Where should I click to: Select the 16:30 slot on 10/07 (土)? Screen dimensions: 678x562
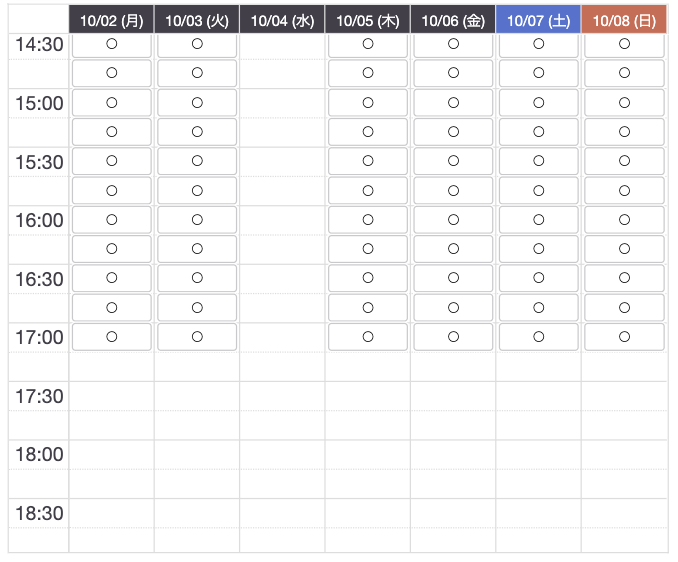click(x=538, y=278)
